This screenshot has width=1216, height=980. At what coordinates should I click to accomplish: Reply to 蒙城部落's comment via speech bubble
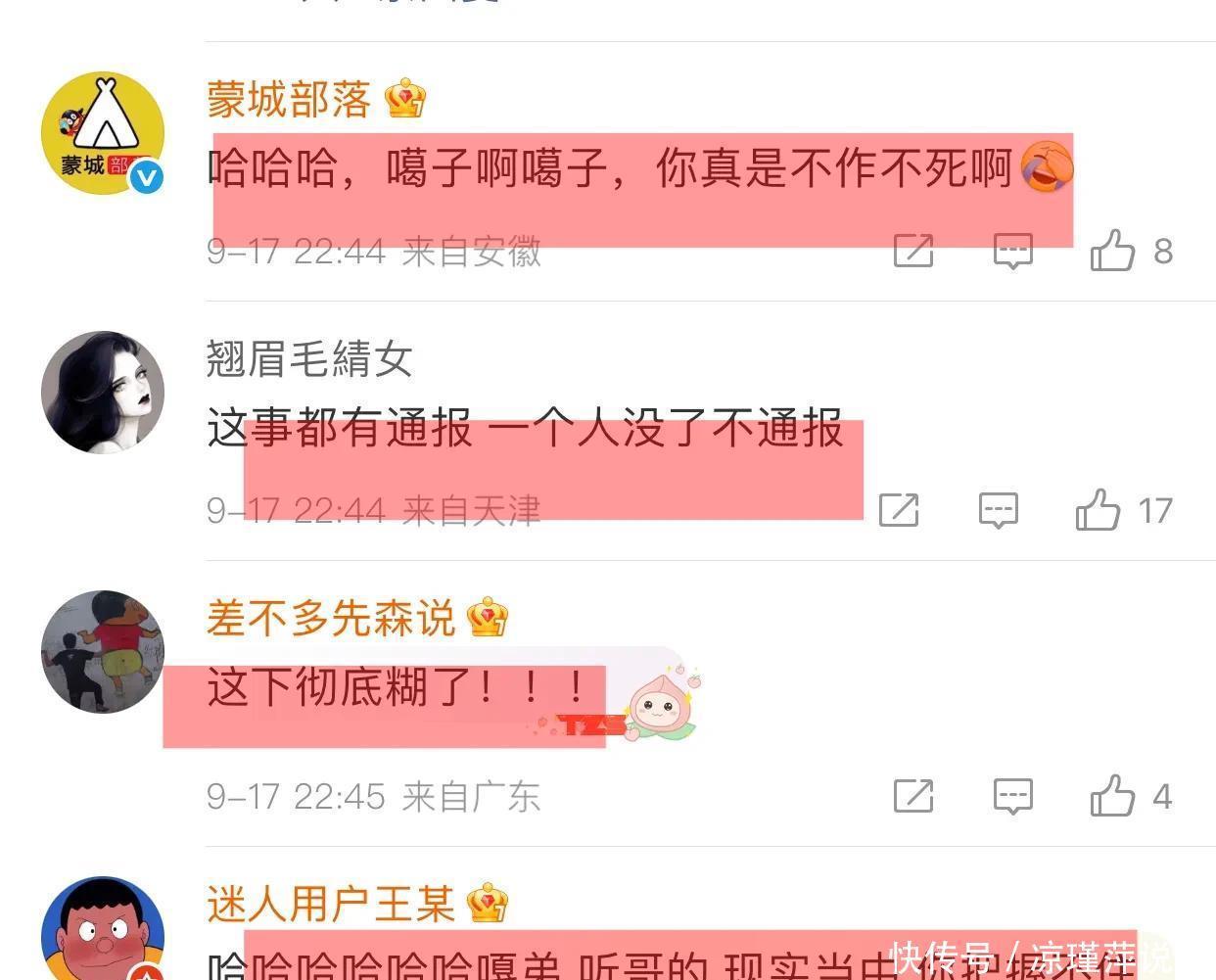1013,251
